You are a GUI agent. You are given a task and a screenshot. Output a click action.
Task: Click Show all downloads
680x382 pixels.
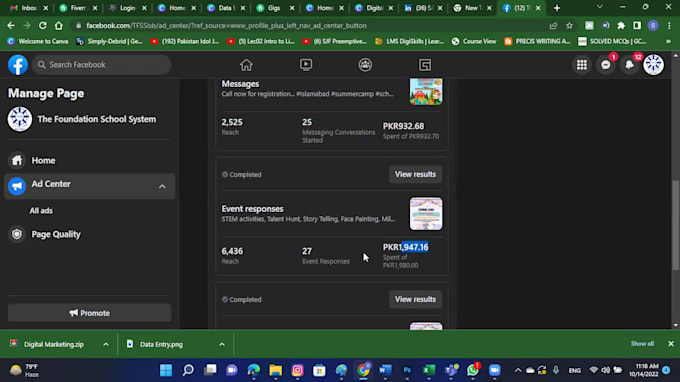click(642, 343)
